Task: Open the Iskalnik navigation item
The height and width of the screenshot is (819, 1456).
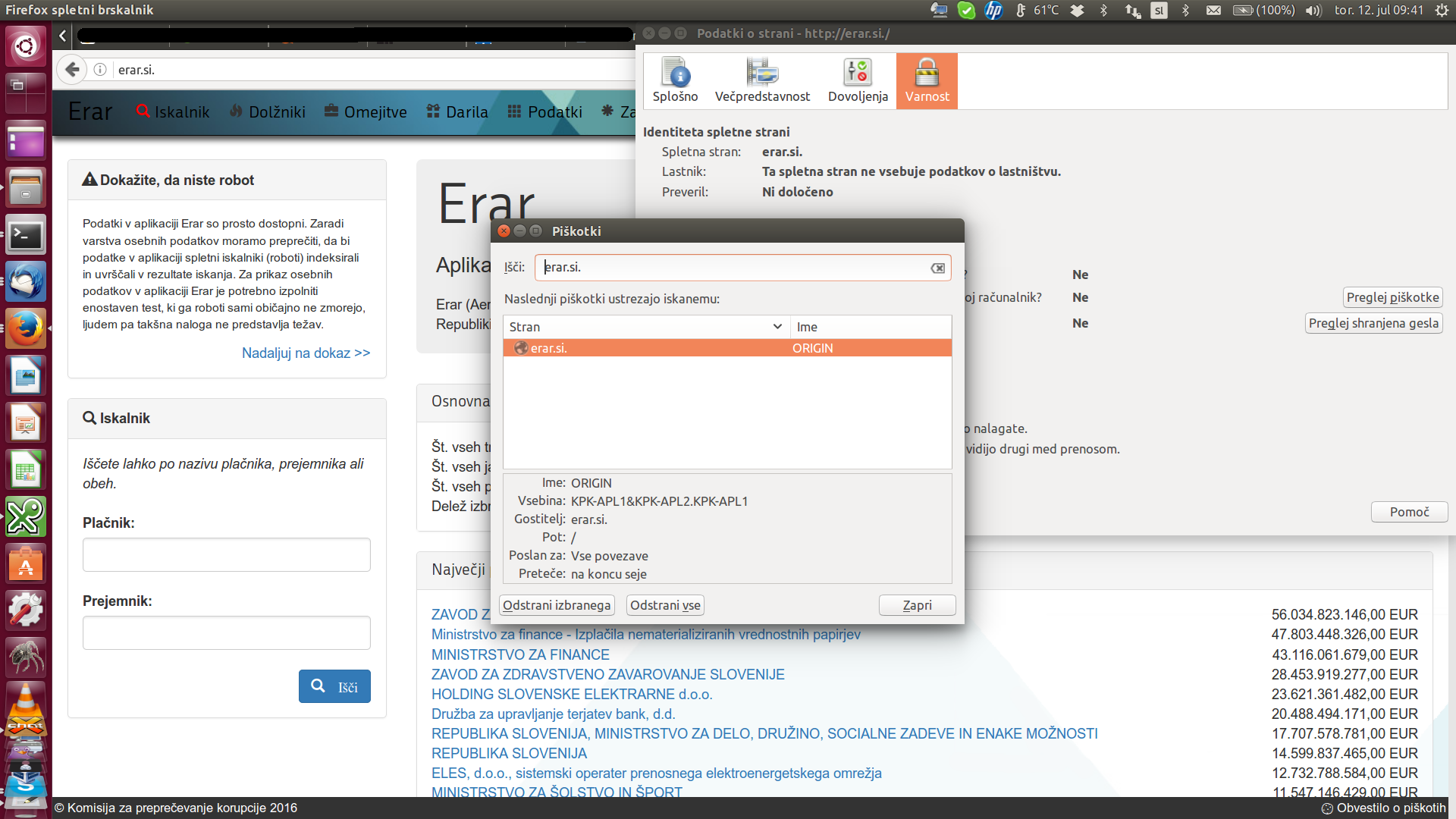Action: coord(173,112)
